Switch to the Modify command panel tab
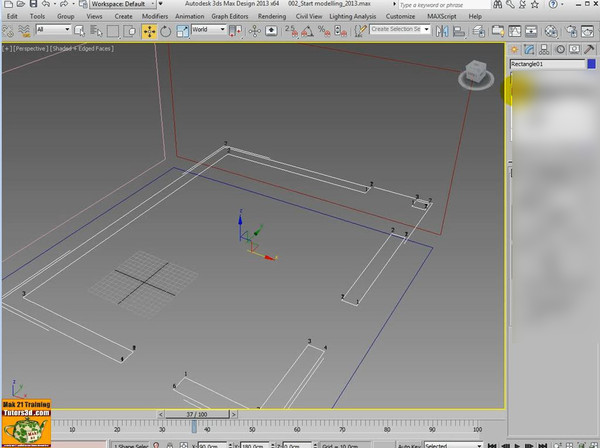This screenshot has height=448, width=600. pyautogui.click(x=530, y=49)
